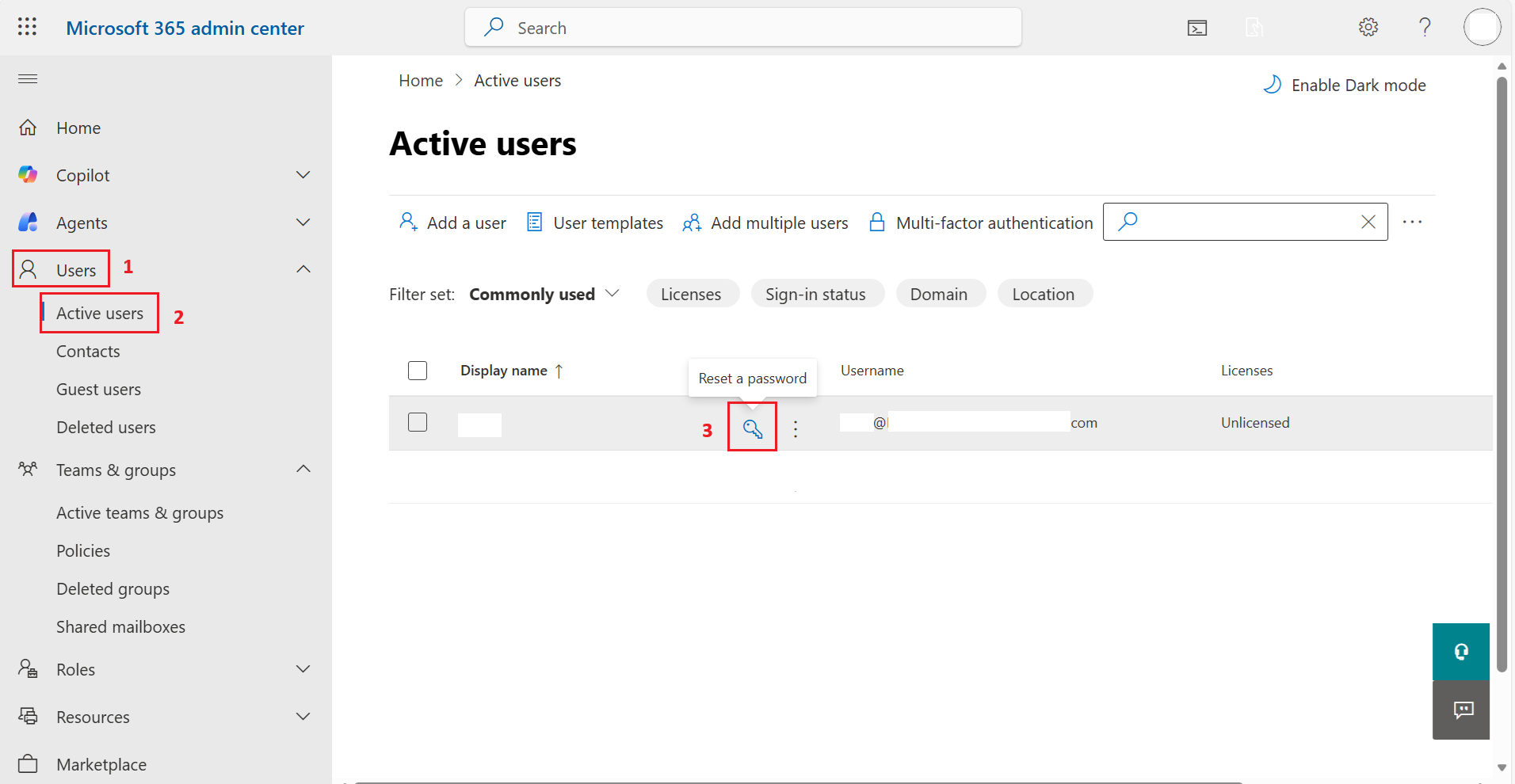Open the Licenses filter
This screenshot has height=784, width=1515.
(x=692, y=294)
